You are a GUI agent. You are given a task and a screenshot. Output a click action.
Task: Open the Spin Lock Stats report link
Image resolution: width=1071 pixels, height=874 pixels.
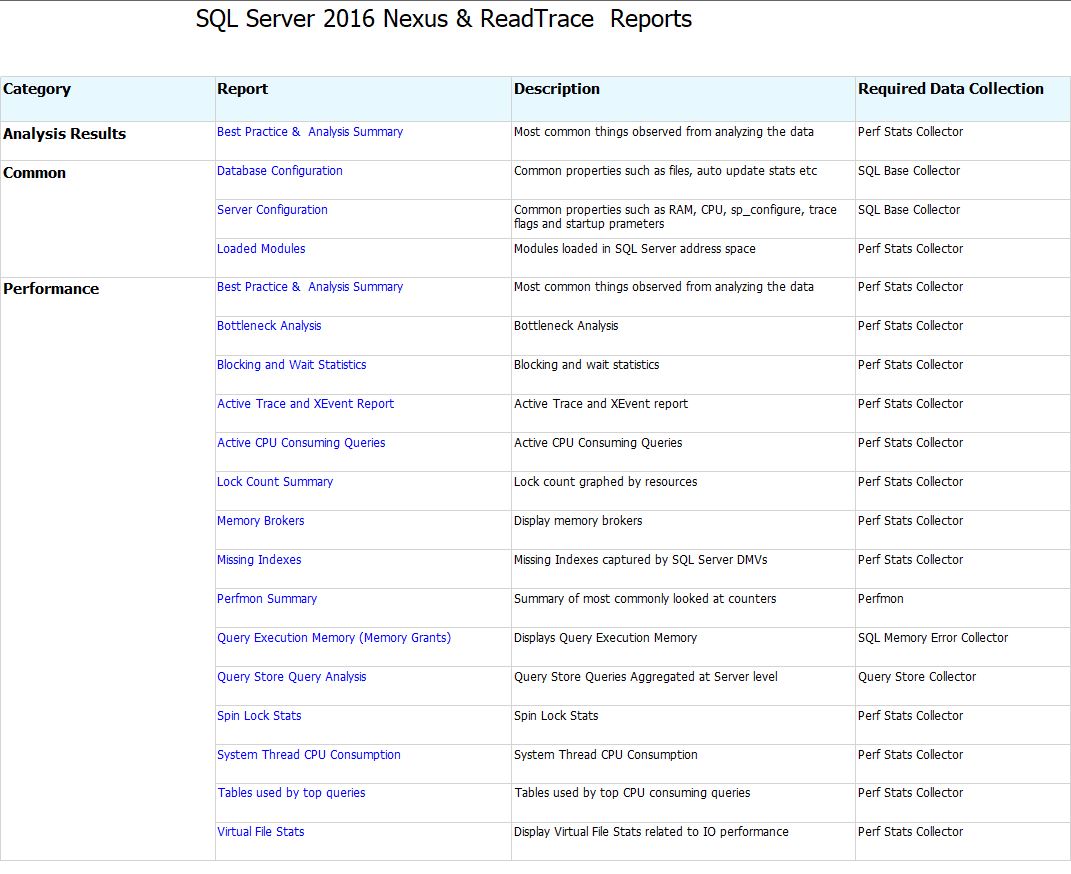click(x=260, y=716)
